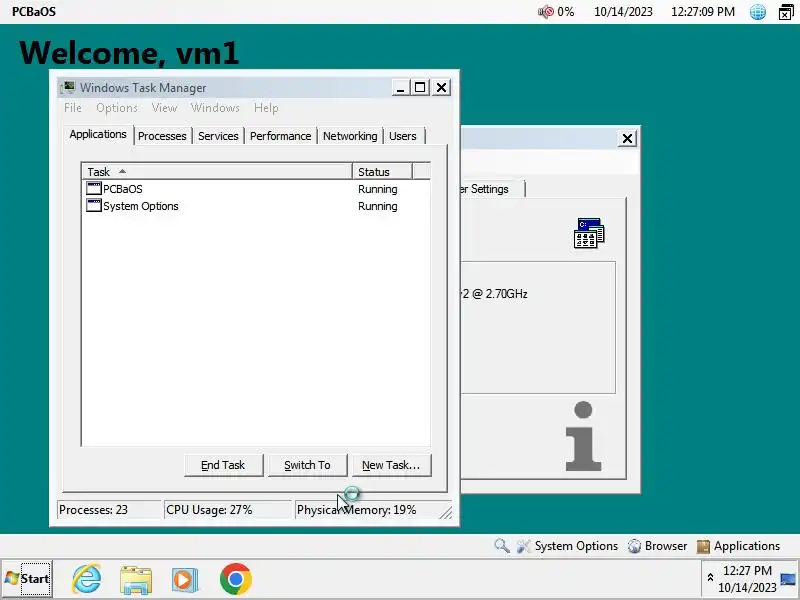Click the New Task... button

(391, 465)
